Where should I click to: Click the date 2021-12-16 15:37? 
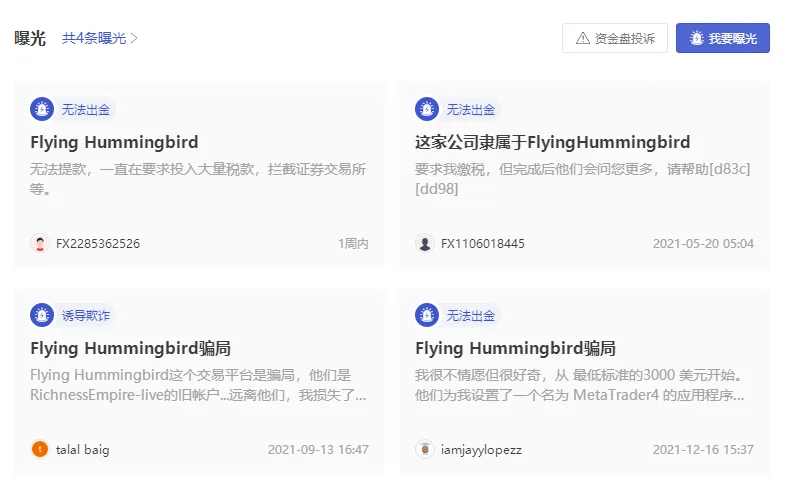(703, 450)
